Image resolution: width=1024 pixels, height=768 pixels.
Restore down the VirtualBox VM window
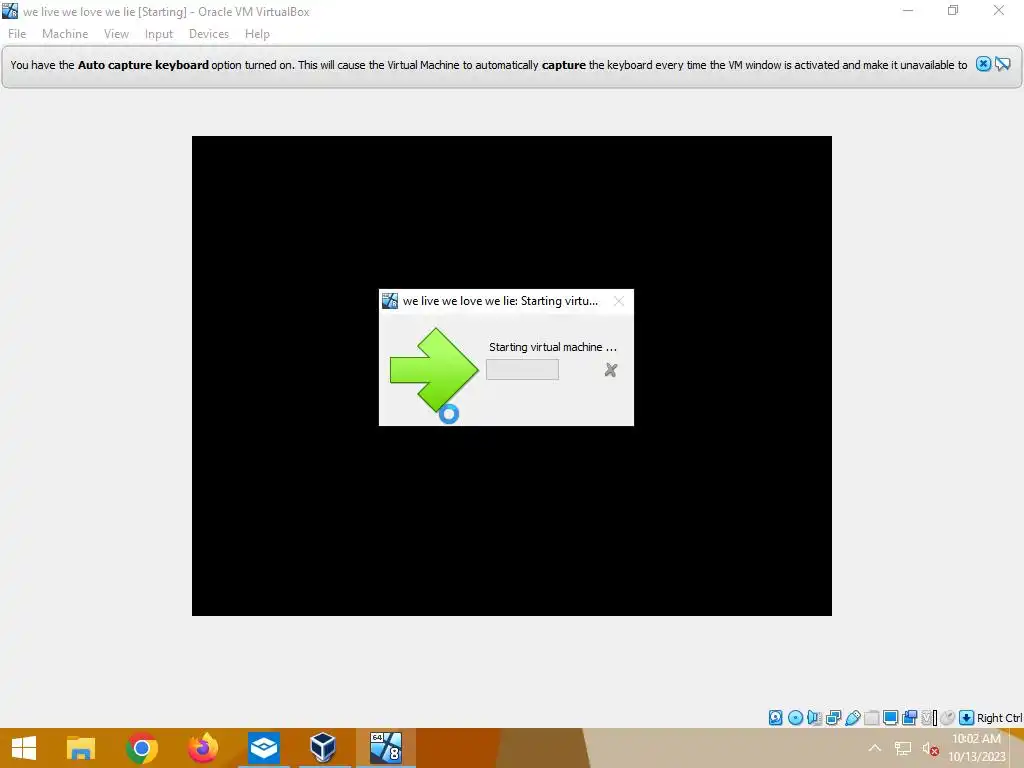[x=953, y=11]
